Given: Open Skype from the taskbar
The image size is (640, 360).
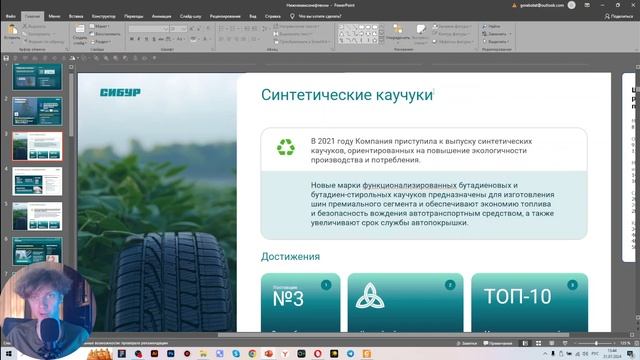Looking at the screenshot, I should (x=236, y=353).
